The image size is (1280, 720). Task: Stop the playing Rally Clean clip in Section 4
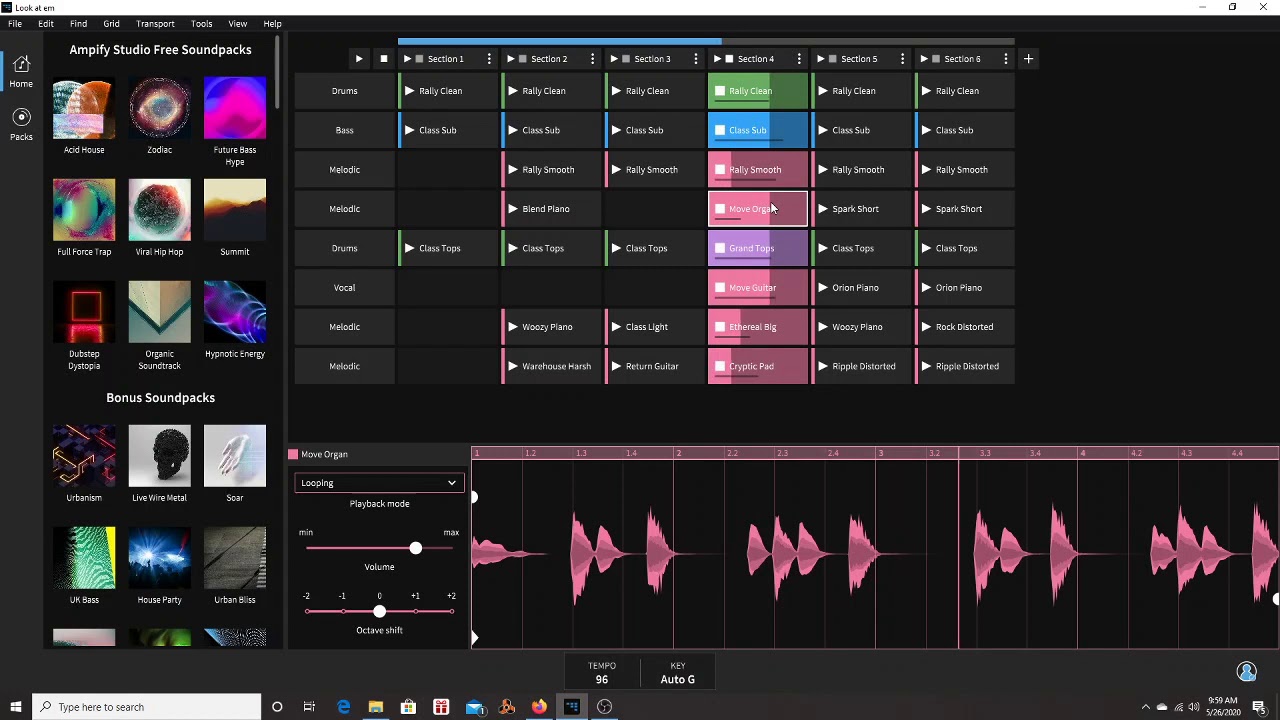click(x=720, y=91)
